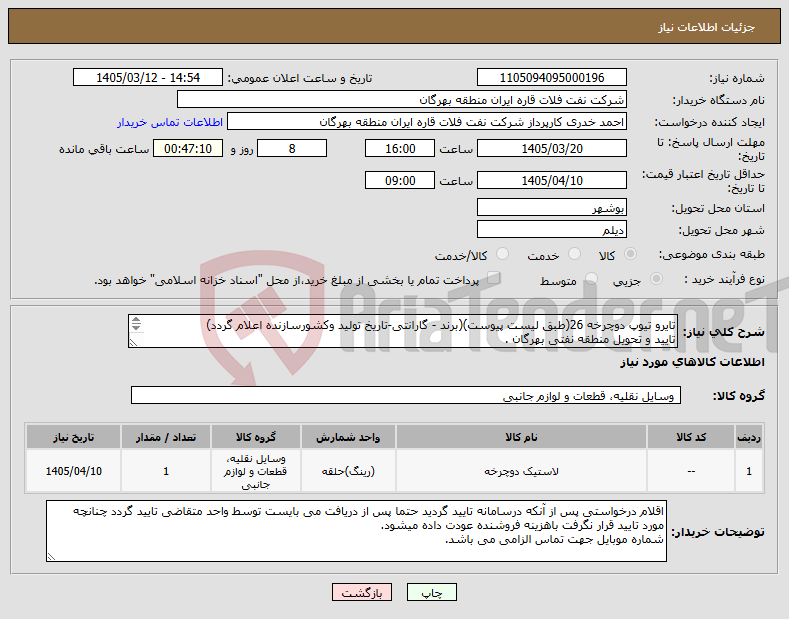Click the گروه کالا field وسایل نقلیه
789x619 pixels.
click(406, 396)
